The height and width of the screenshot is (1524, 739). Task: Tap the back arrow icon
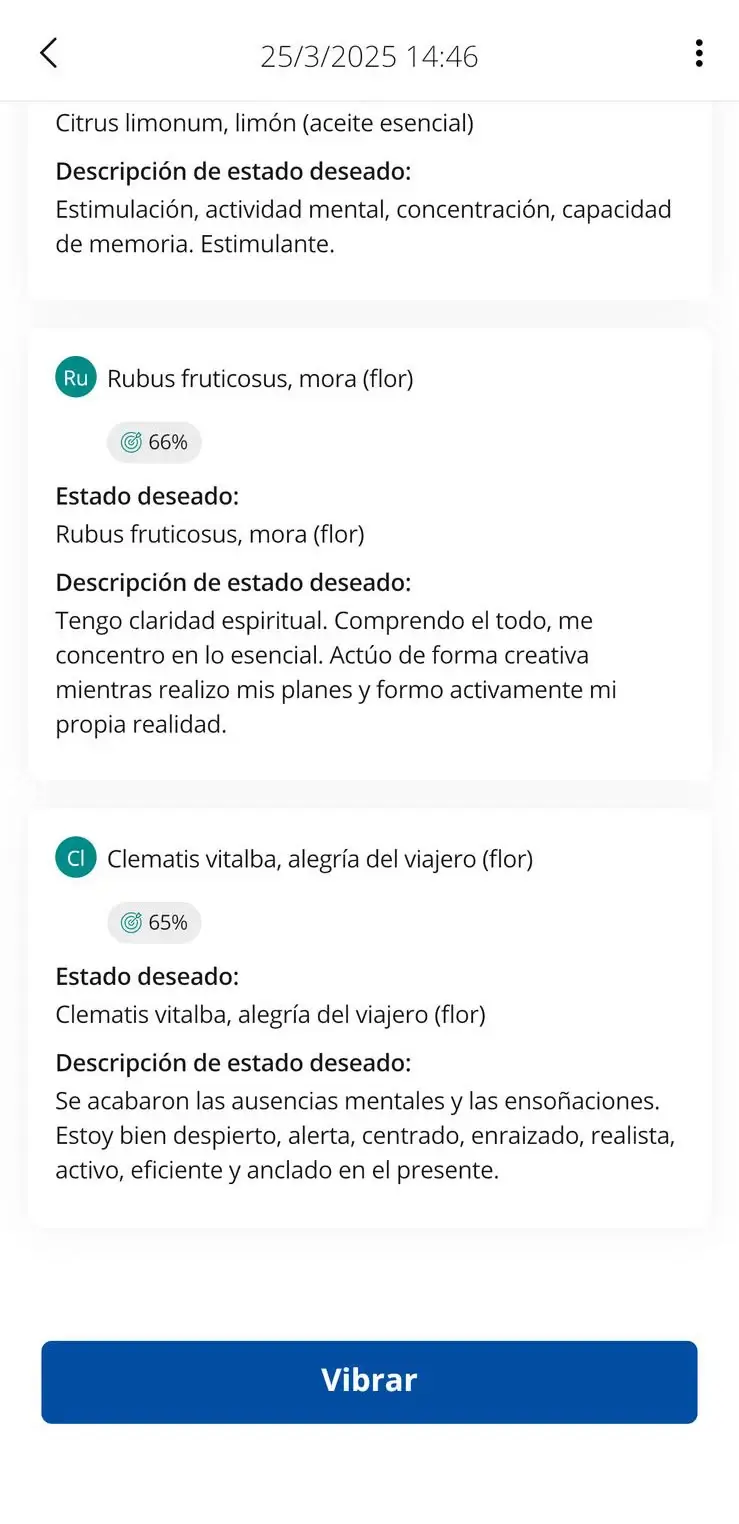coord(48,53)
